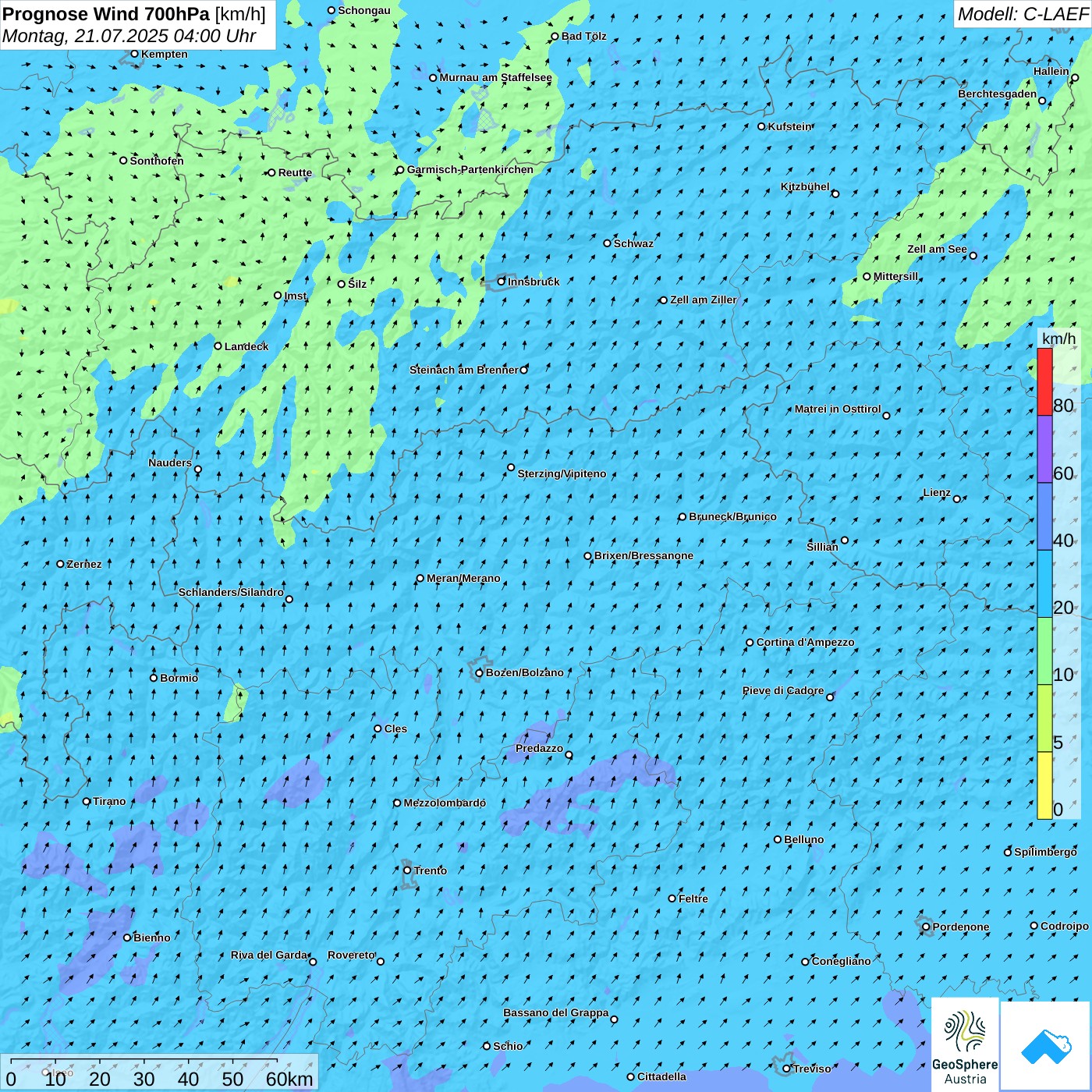This screenshot has height=1092, width=1092.
Task: Click the Spilimbergo label
Action: 1045,852
